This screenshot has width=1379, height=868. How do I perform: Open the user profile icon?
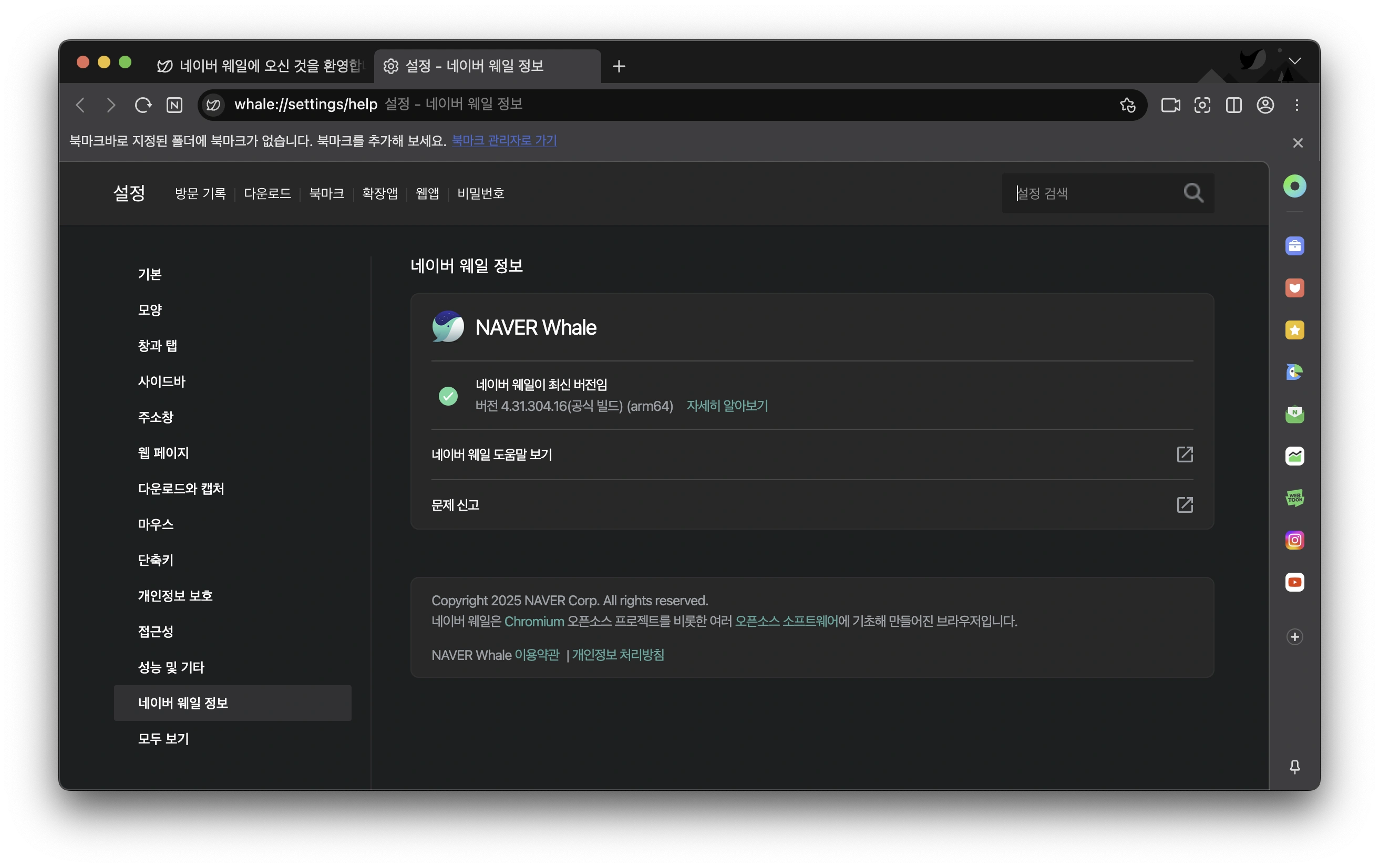1265,105
